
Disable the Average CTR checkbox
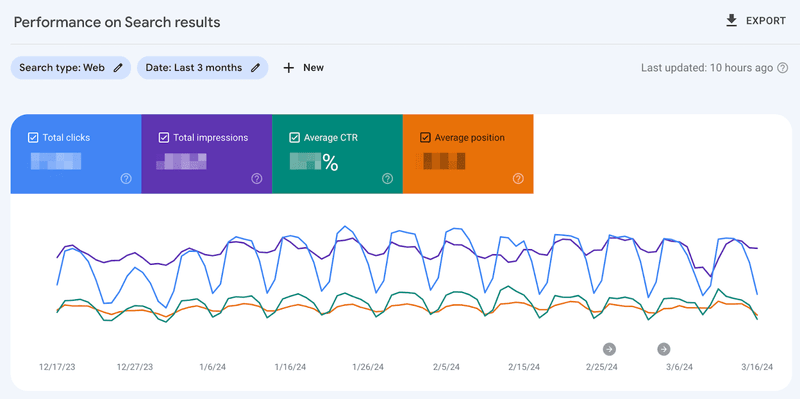[x=294, y=138]
